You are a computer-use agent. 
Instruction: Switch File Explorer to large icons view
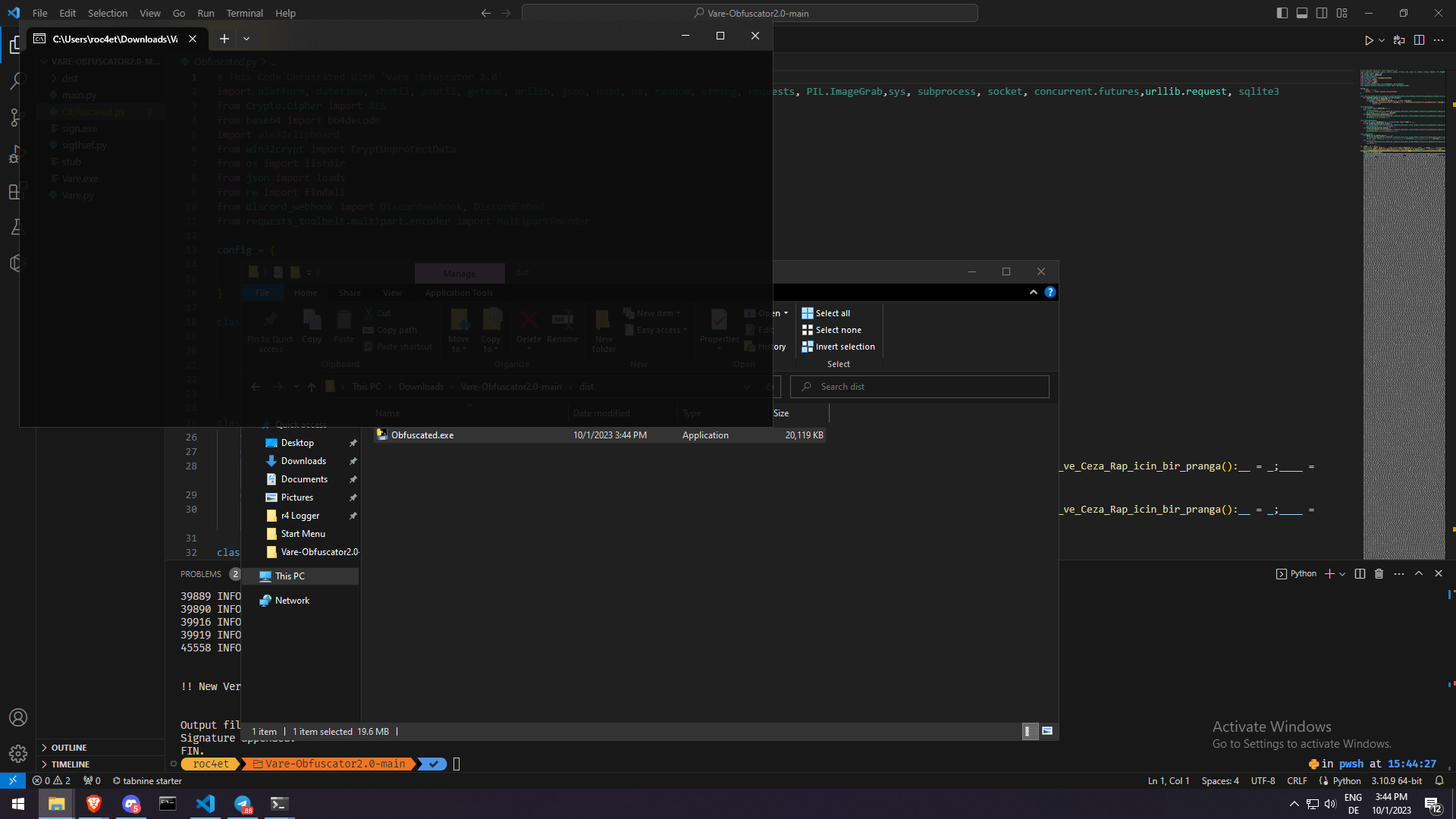[x=1047, y=731]
